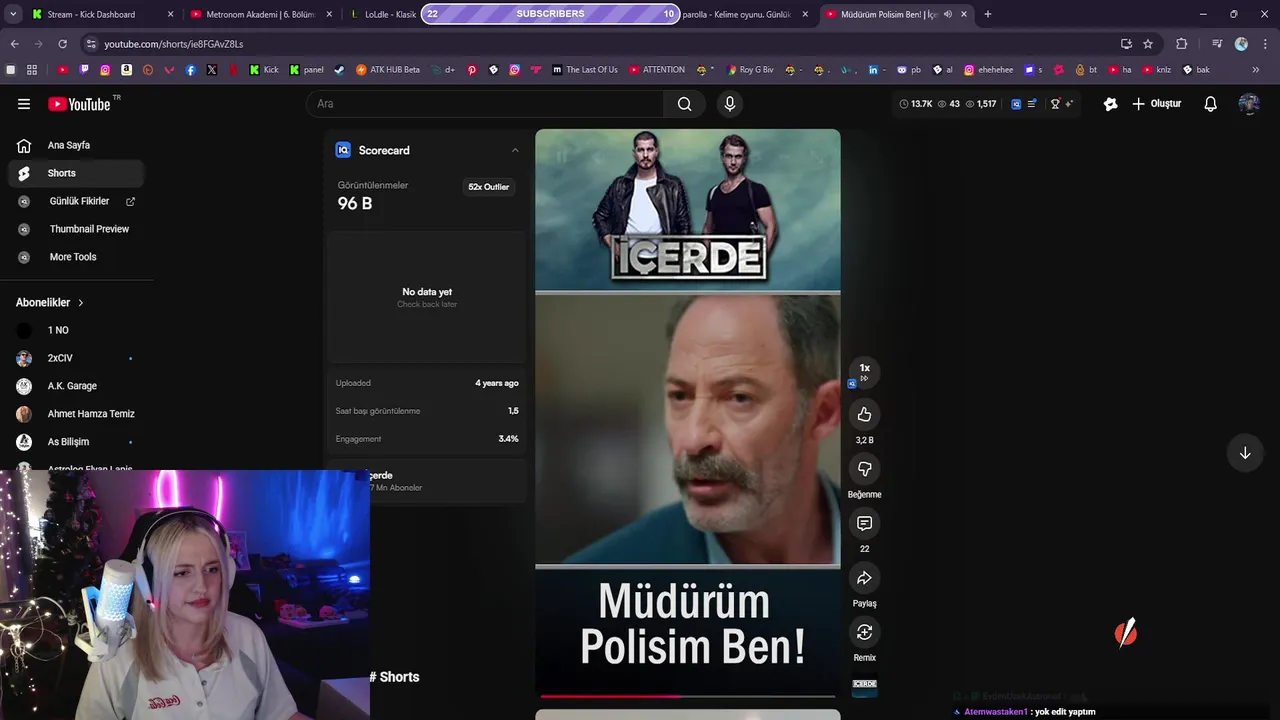Open the YouTube hamburger guide menu
The height and width of the screenshot is (720, 1280).
click(x=24, y=104)
